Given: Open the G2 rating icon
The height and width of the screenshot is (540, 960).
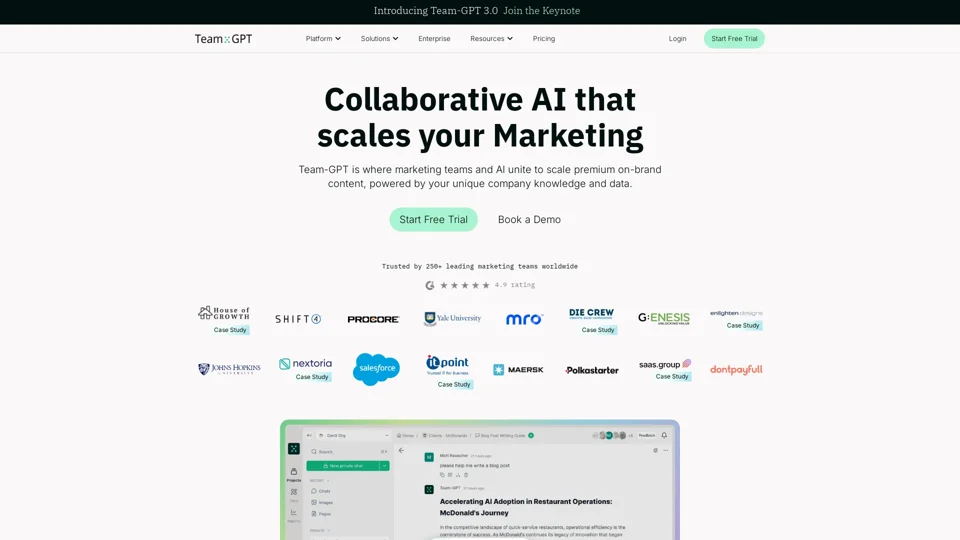Looking at the screenshot, I should coord(430,285).
